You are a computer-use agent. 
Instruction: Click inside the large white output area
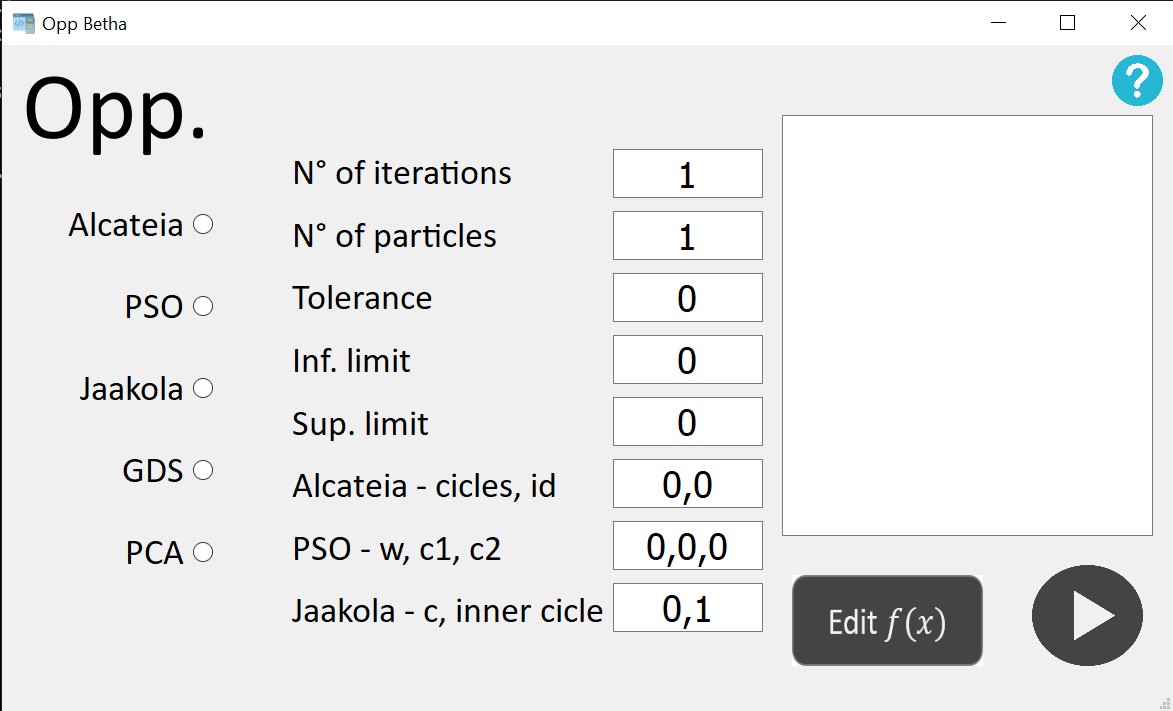(x=966, y=325)
